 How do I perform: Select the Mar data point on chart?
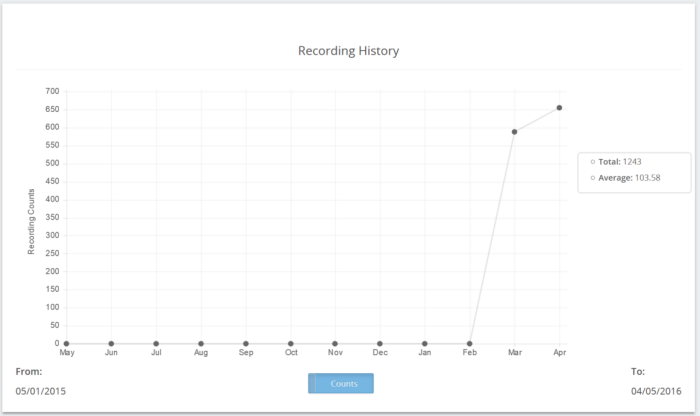pyautogui.click(x=514, y=132)
